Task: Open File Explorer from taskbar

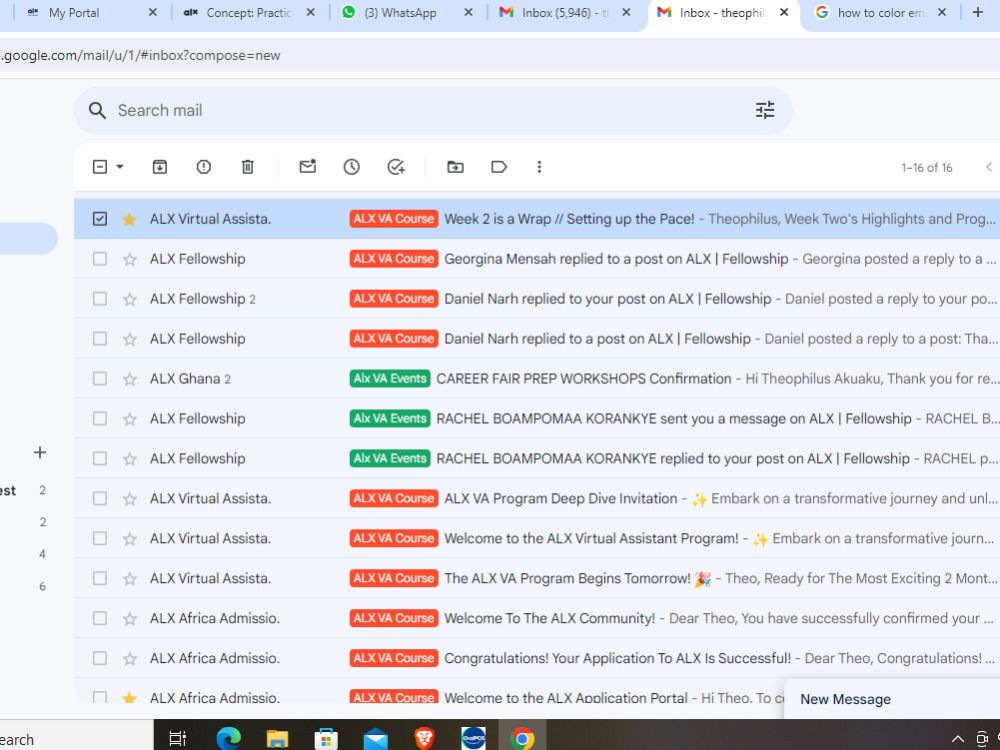Action: [x=277, y=739]
